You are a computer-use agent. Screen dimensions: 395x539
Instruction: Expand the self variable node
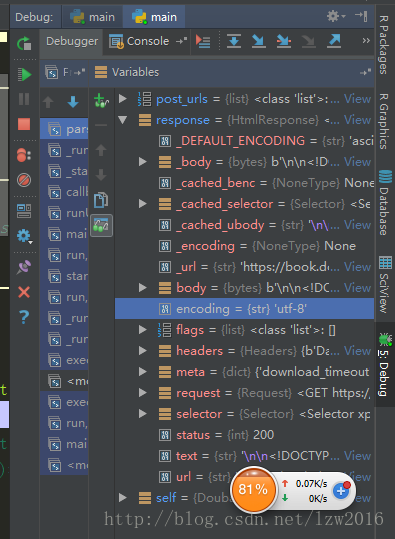(x=122, y=497)
